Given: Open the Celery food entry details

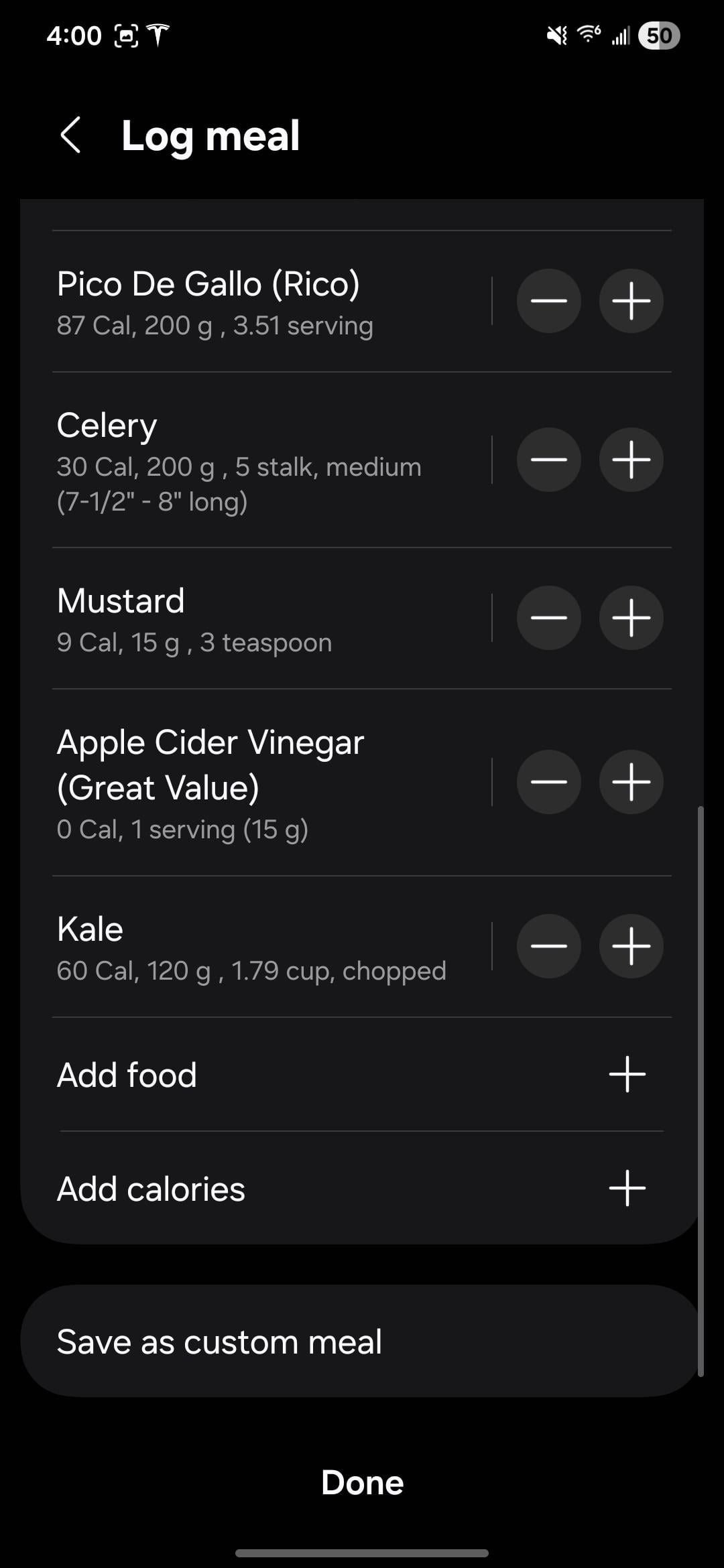Looking at the screenshot, I should 239,461.
